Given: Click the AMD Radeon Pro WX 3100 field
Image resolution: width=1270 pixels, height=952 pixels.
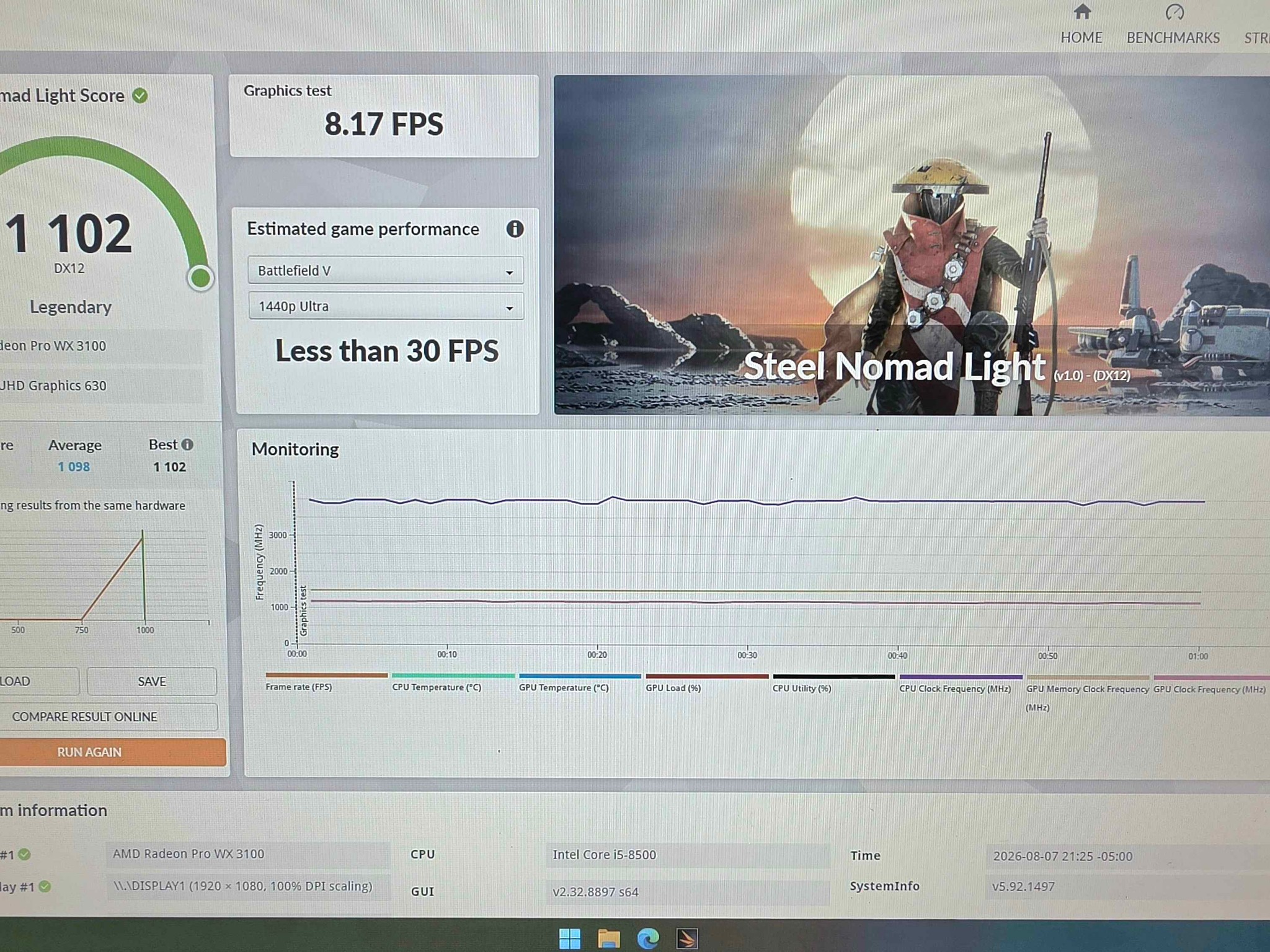Looking at the screenshot, I should coord(248,854).
